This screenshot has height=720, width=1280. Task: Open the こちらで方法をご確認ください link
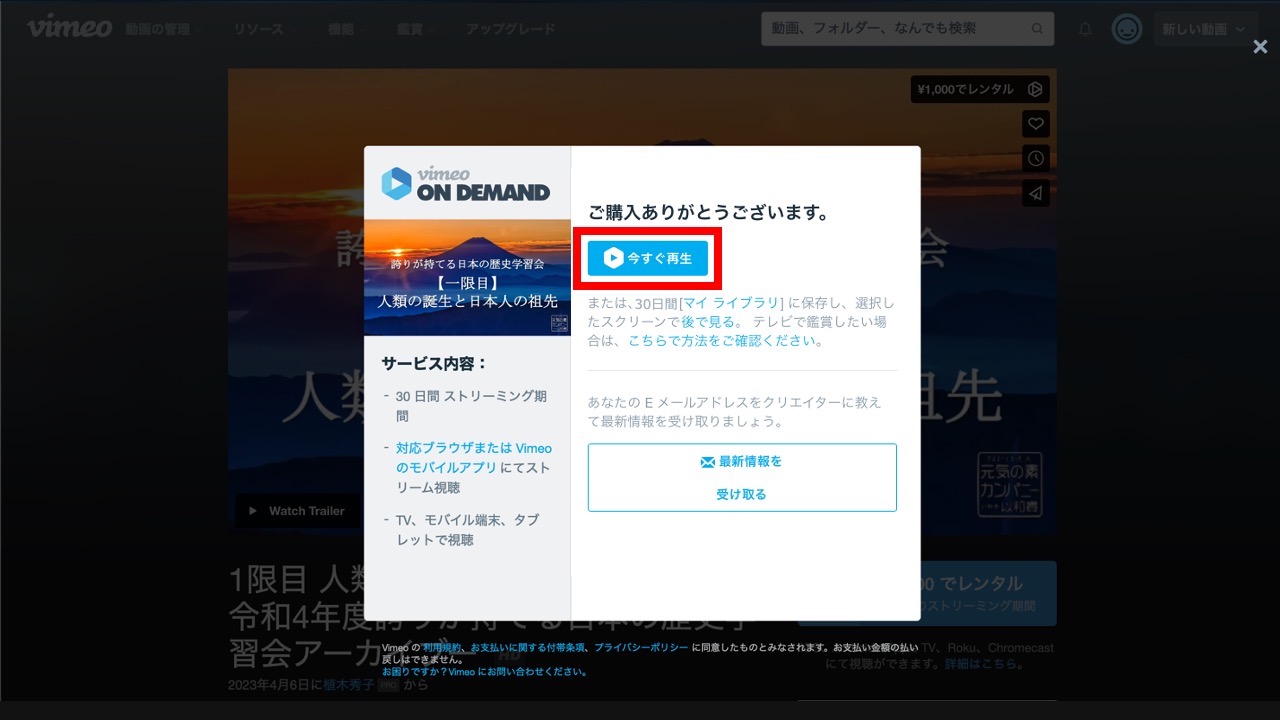[722, 341]
